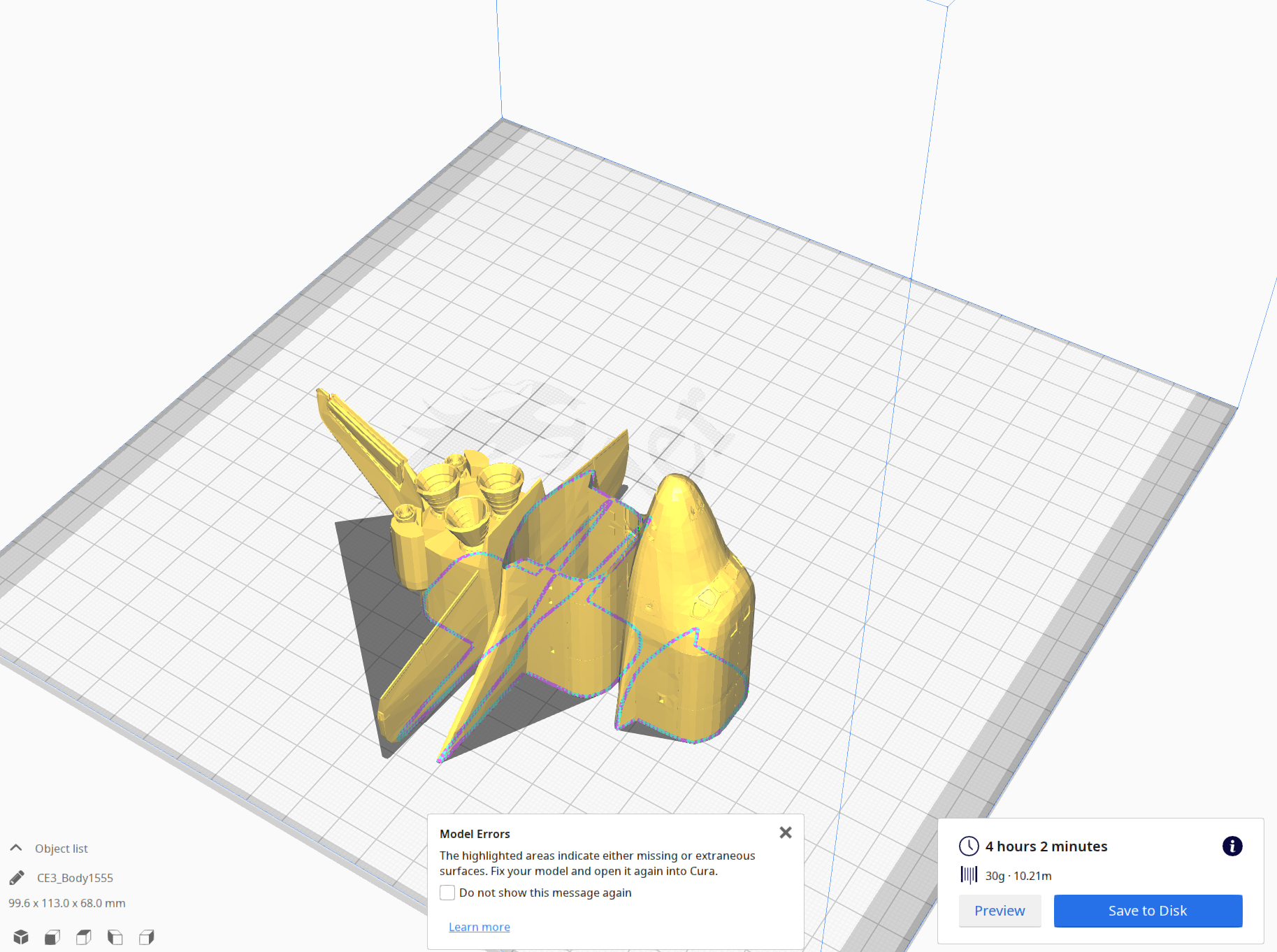The image size is (1277, 952).
Task: Switch to left side view
Action: pyautogui.click(x=114, y=937)
